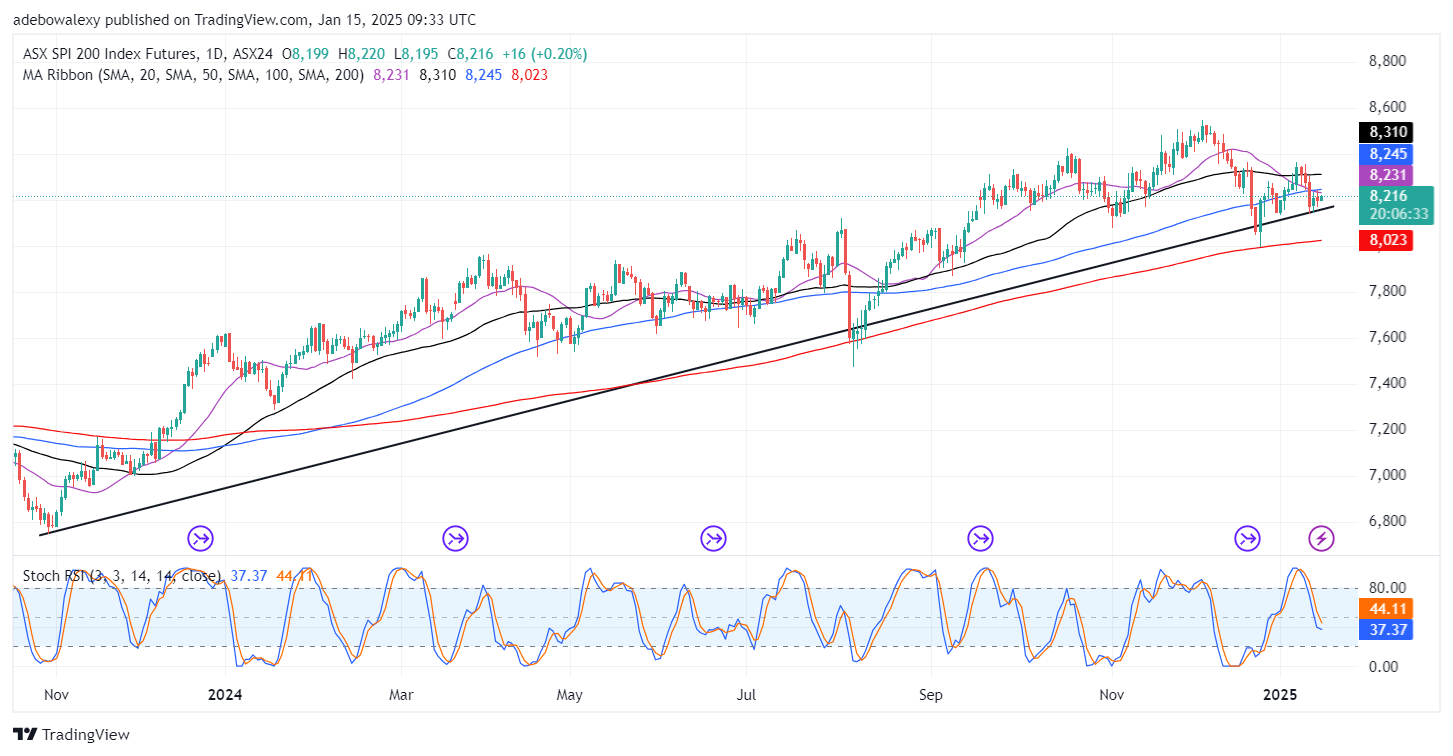Click the event marker icon before 2025
Viewport: 1453px width, 756px height.
tap(1247, 540)
